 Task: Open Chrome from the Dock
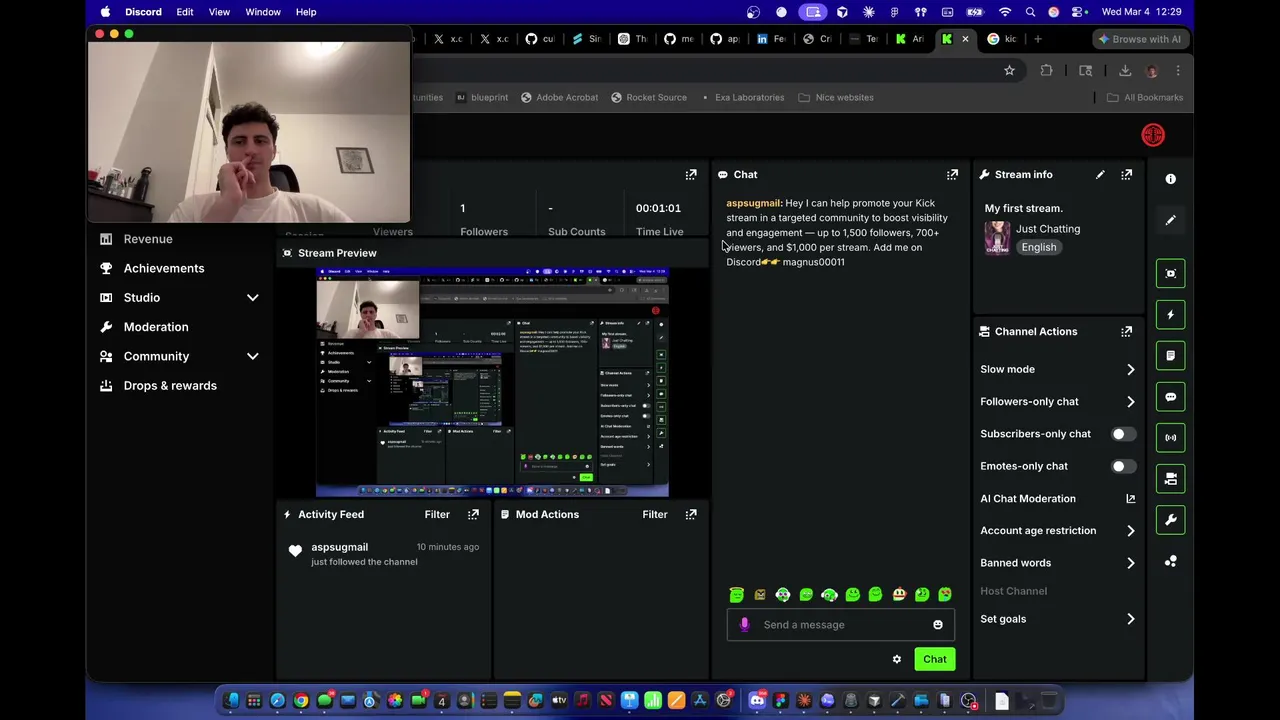point(301,701)
